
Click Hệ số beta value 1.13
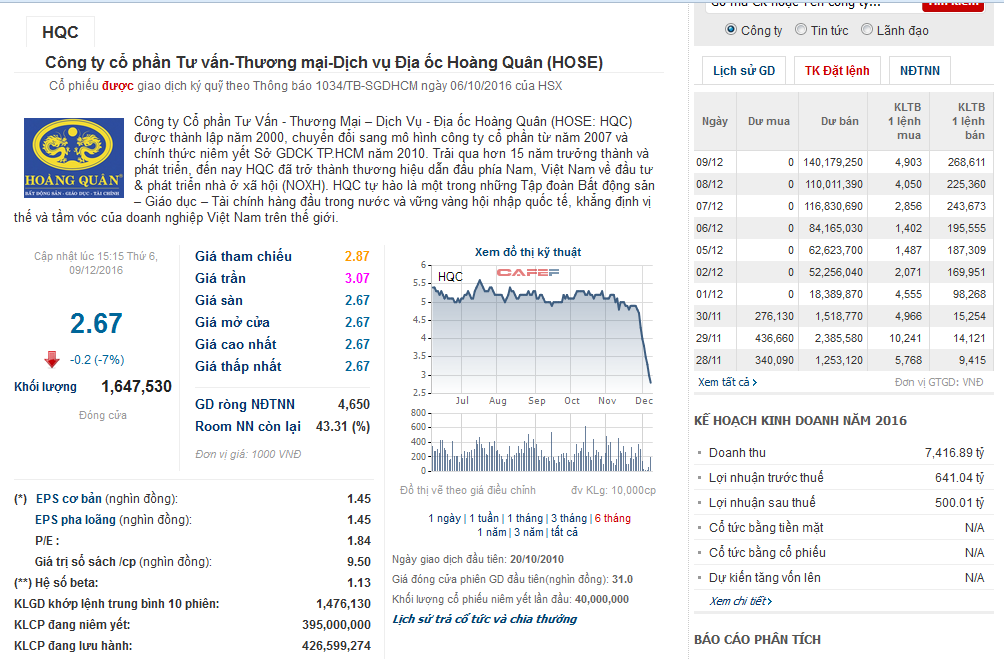pos(359,583)
